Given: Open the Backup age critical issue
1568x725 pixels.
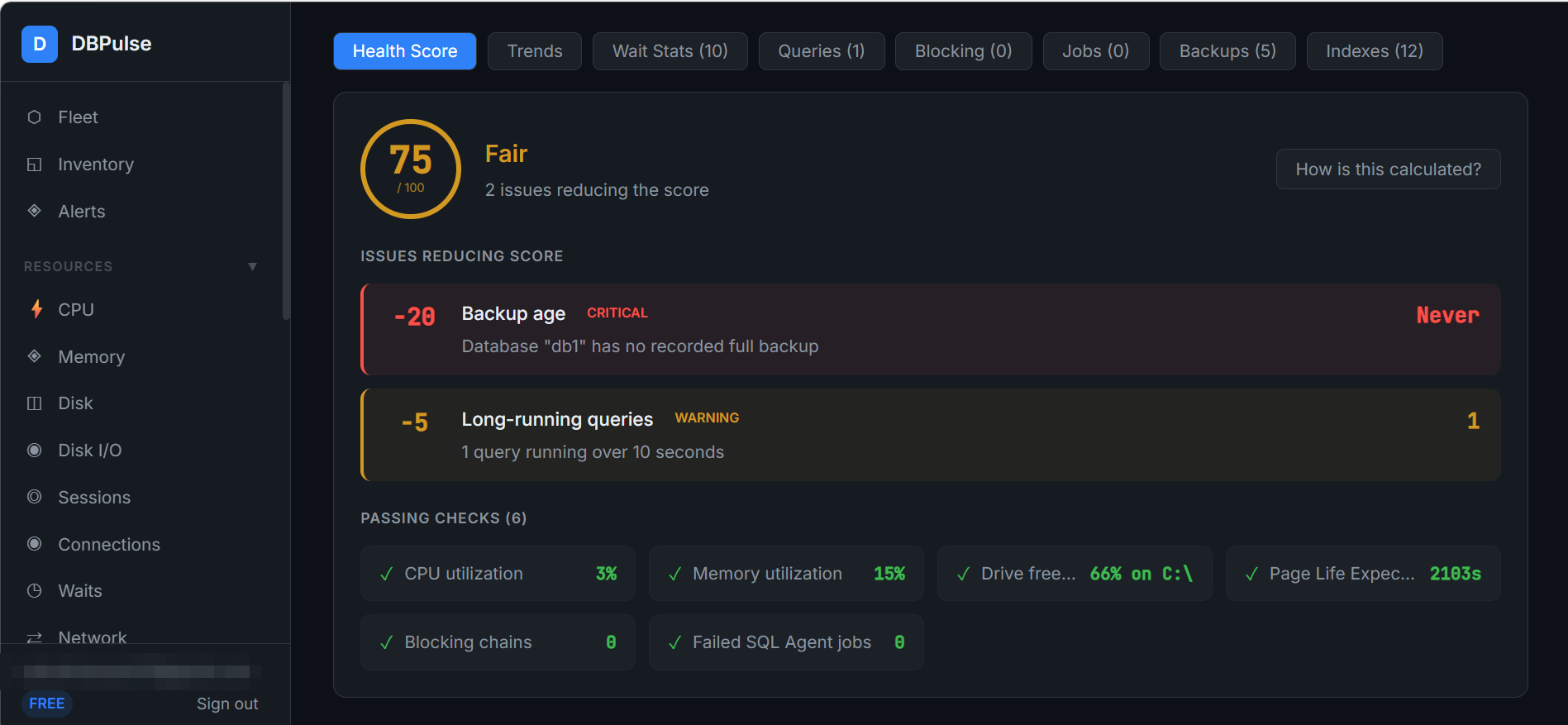Looking at the screenshot, I should pyautogui.click(x=930, y=330).
